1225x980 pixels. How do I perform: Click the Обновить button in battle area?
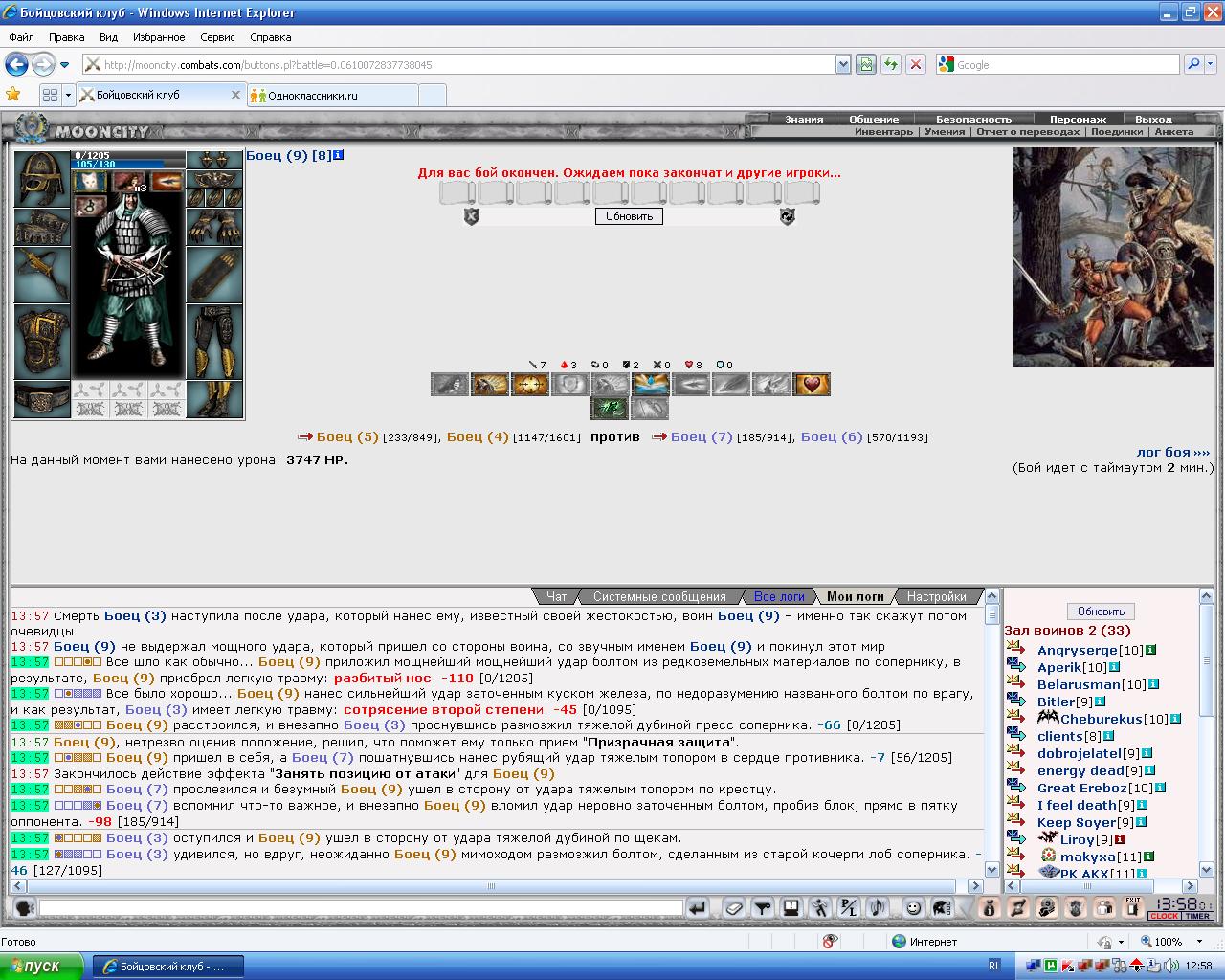coord(629,216)
